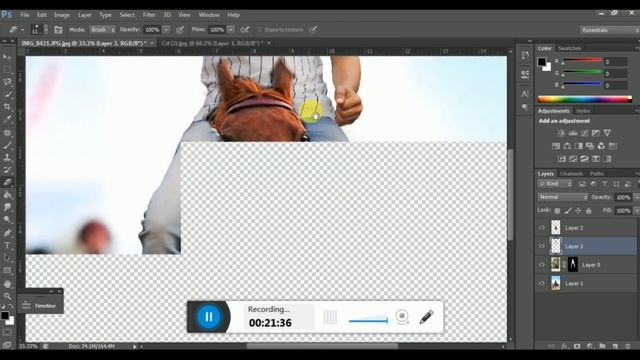Switch to the Paths tab
640x360 pixels.
point(597,174)
